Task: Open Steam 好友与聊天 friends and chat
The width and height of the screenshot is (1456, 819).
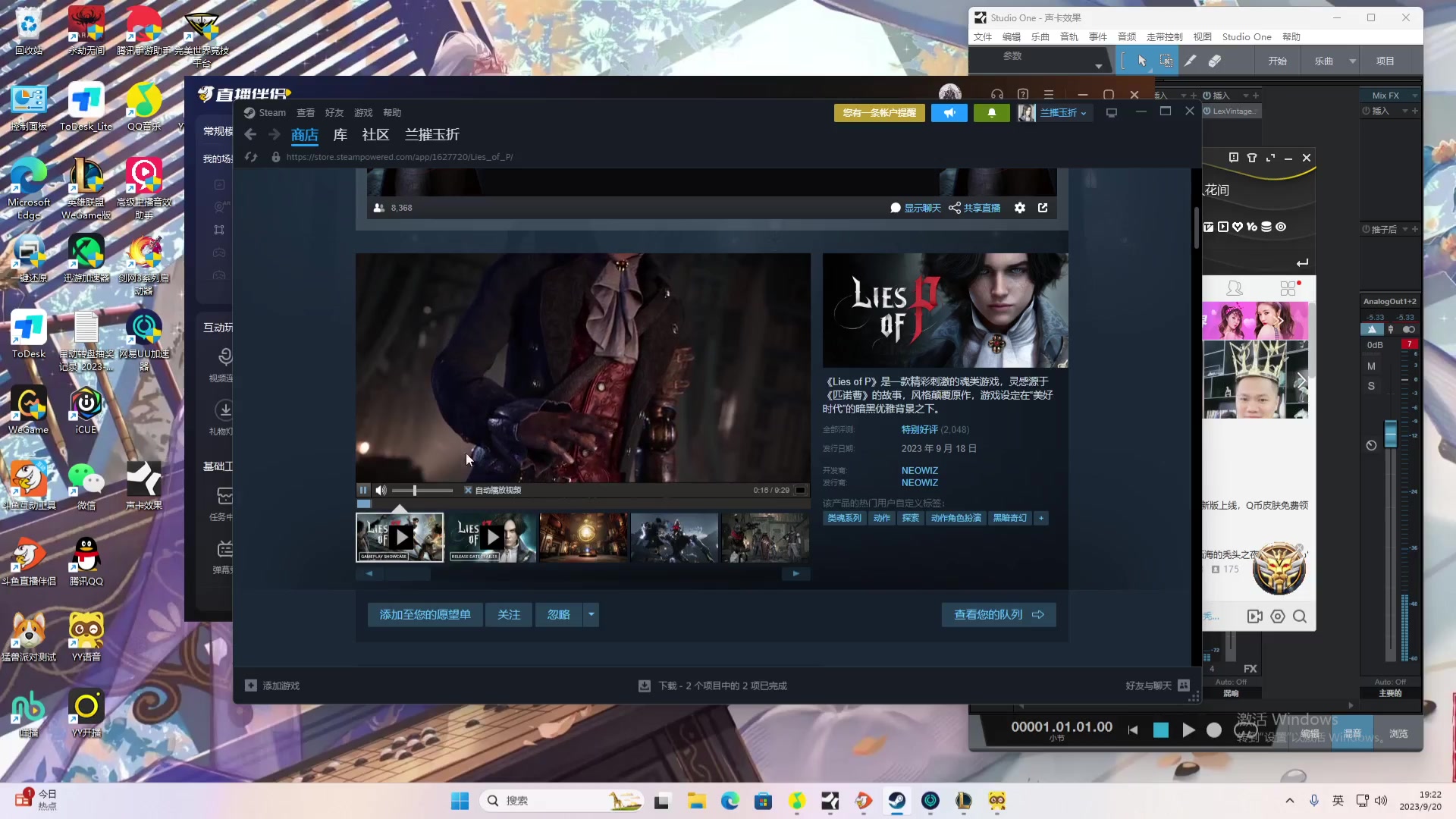Action: tap(1157, 686)
